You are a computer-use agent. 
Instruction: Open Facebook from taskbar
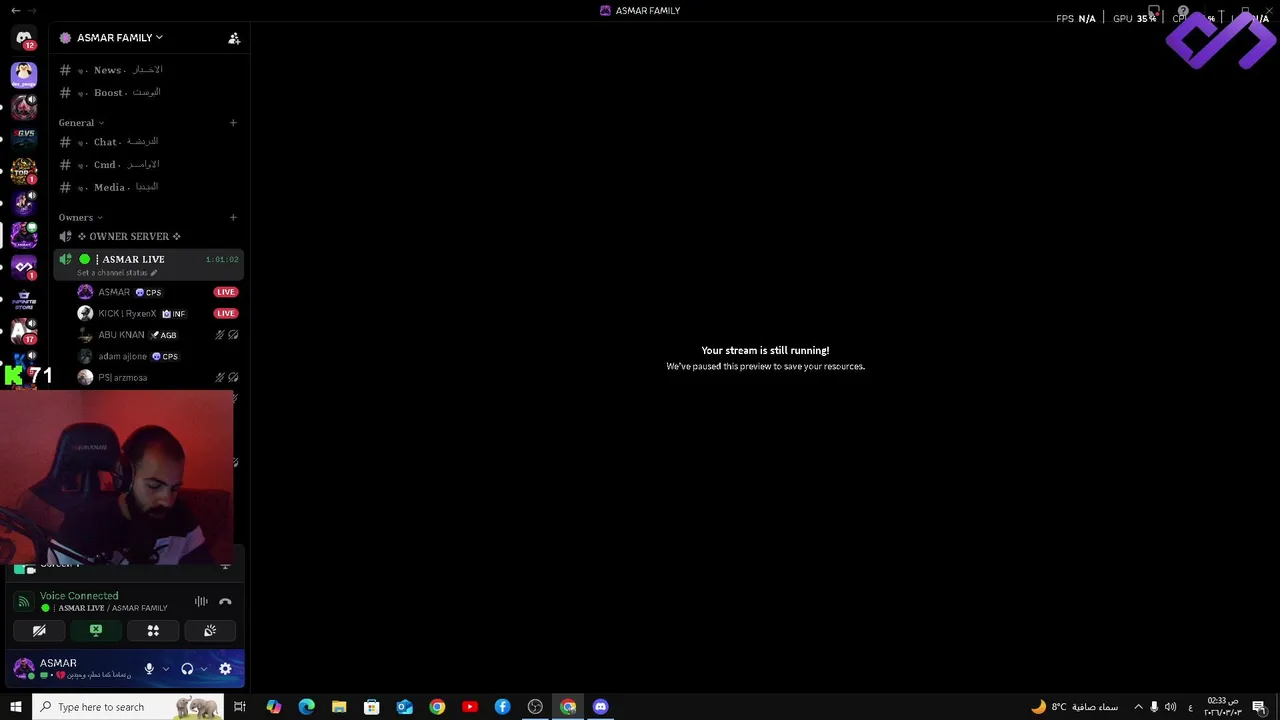coord(502,707)
